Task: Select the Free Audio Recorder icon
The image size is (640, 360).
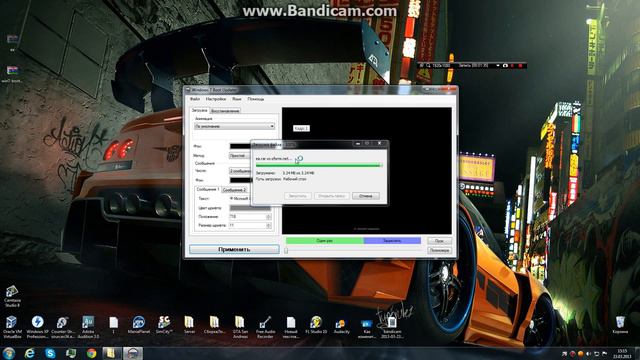Action: 265,326
